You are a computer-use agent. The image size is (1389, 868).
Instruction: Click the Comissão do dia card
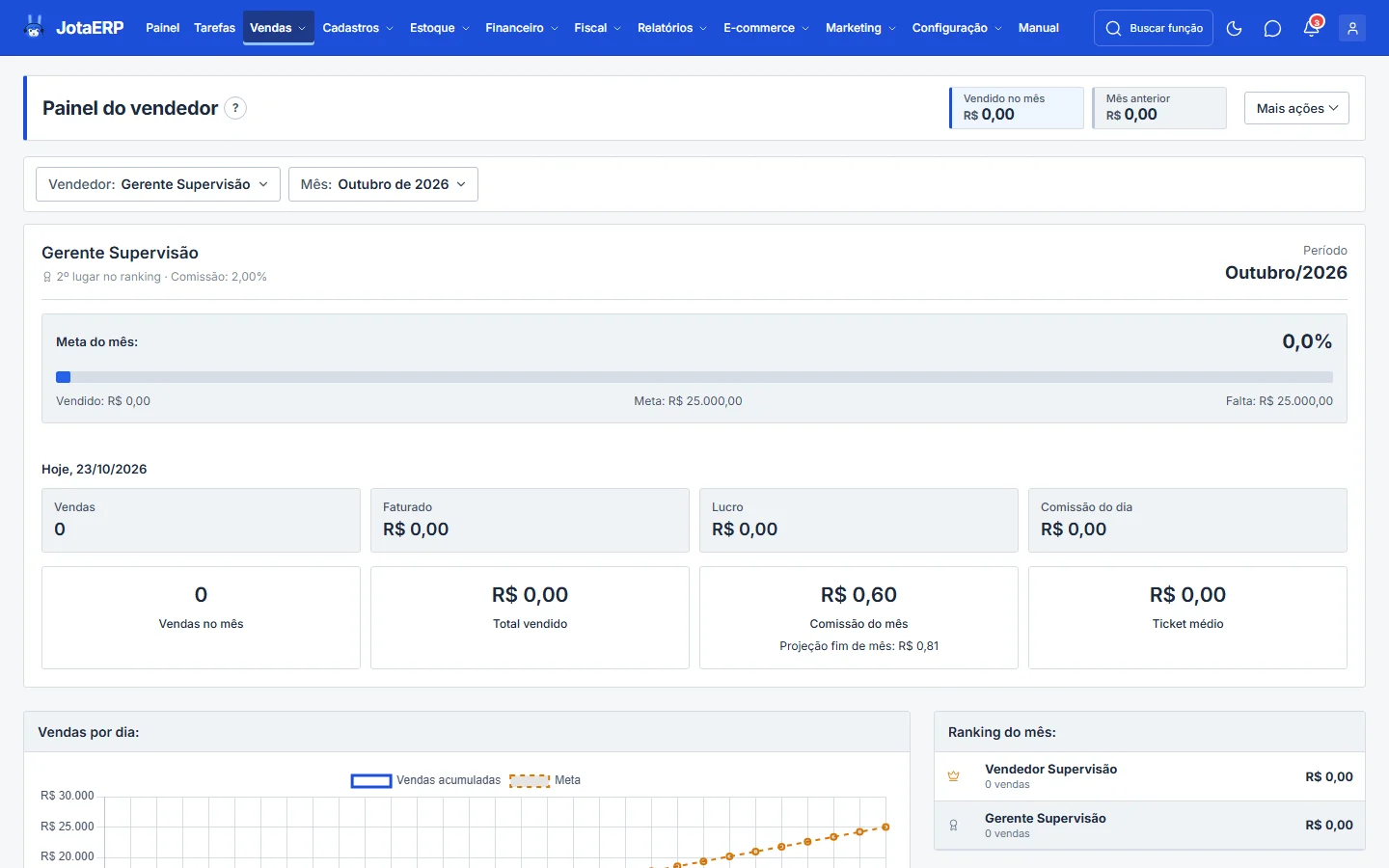(1187, 520)
